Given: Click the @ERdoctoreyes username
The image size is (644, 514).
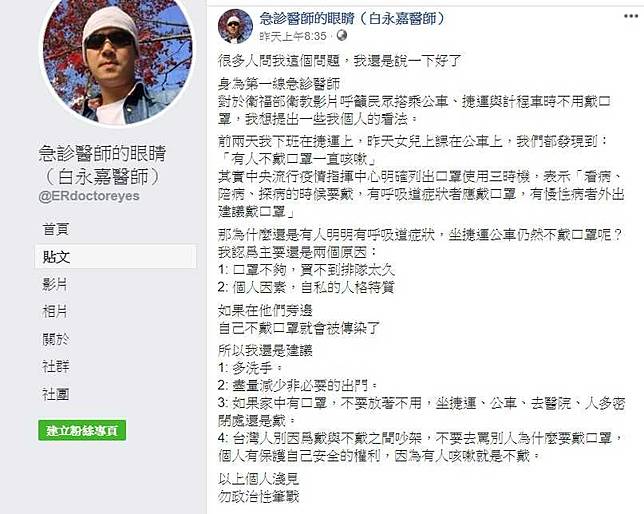Looking at the screenshot, I should click(89, 196).
